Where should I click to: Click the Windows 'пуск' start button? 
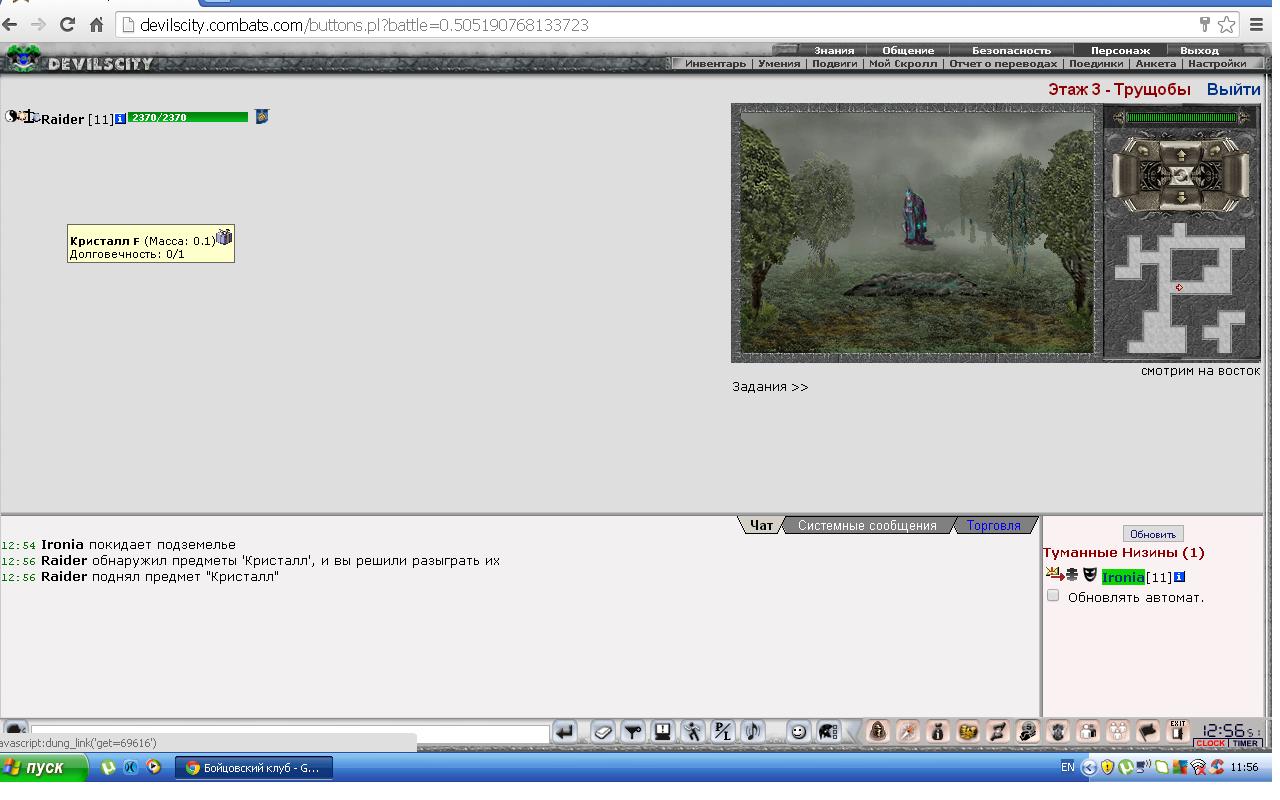[44, 768]
